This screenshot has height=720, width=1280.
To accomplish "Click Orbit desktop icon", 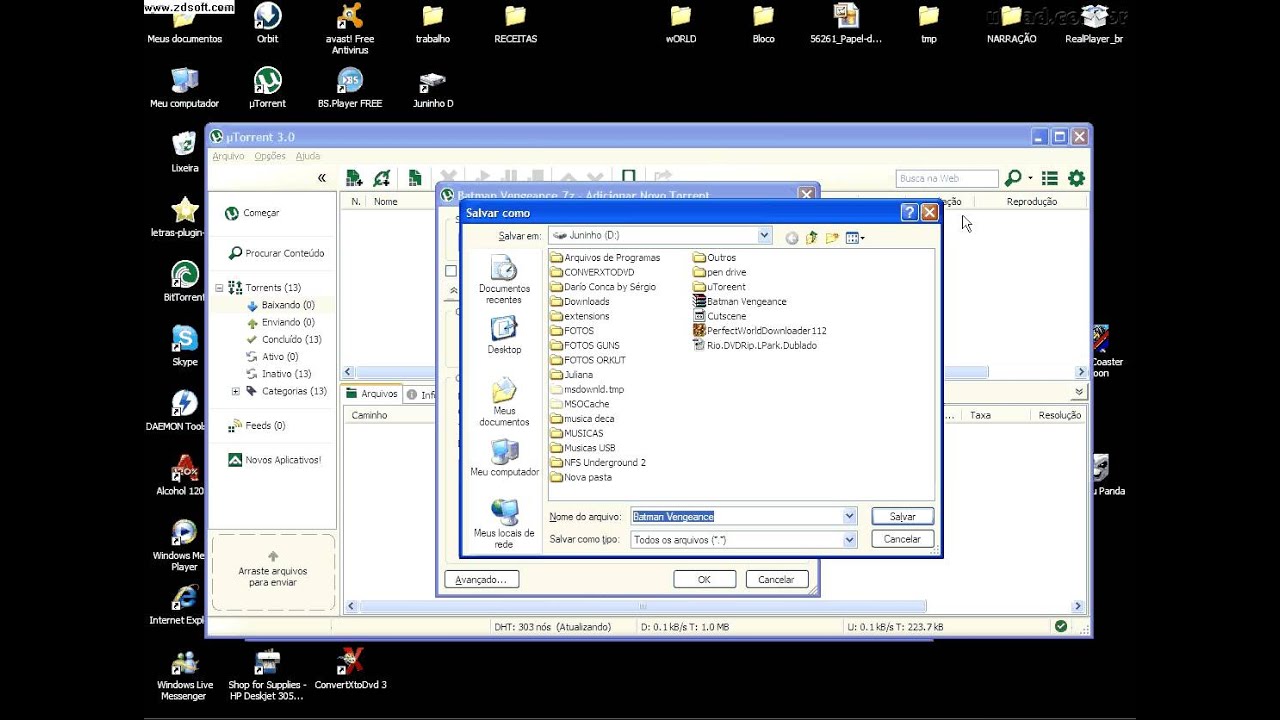I will tap(267, 24).
